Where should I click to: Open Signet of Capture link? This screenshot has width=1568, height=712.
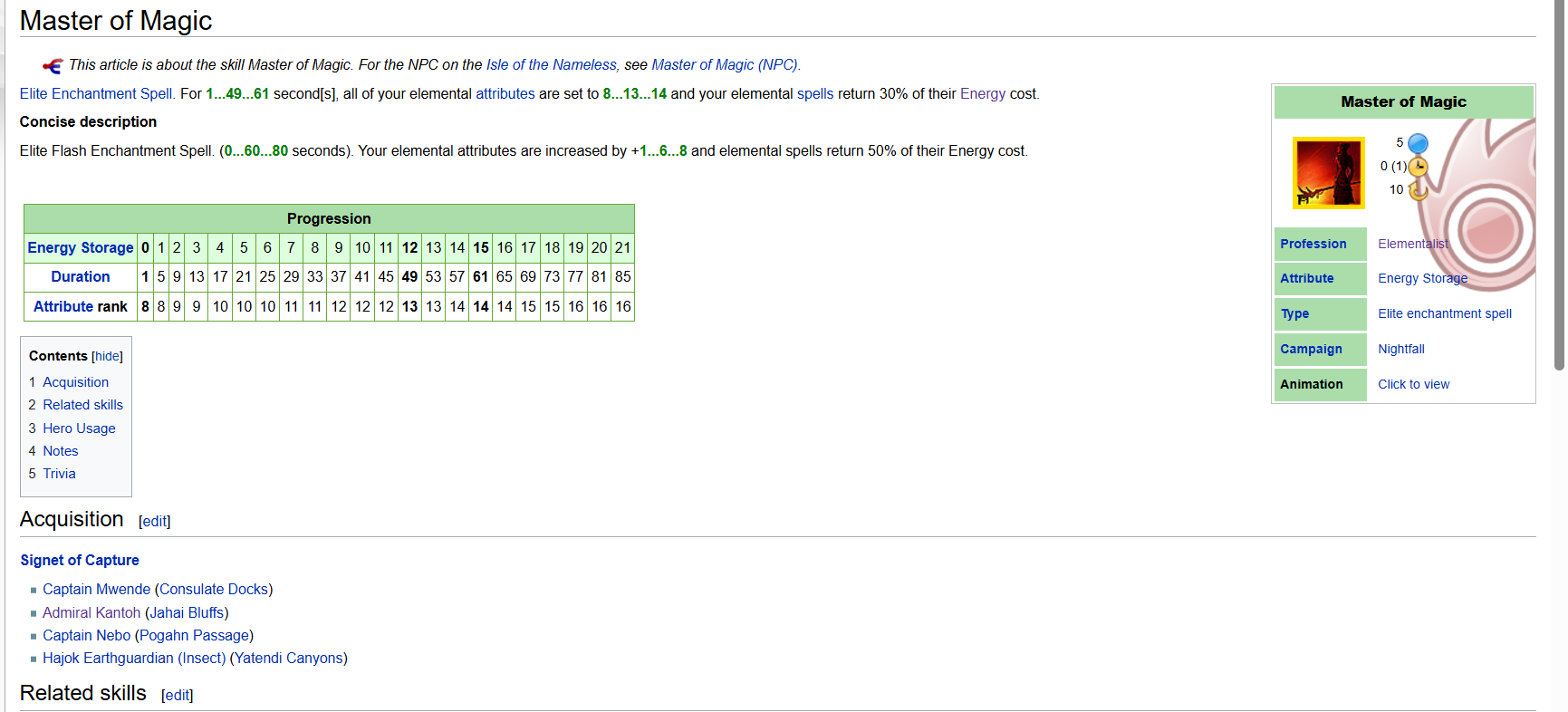[80, 561]
